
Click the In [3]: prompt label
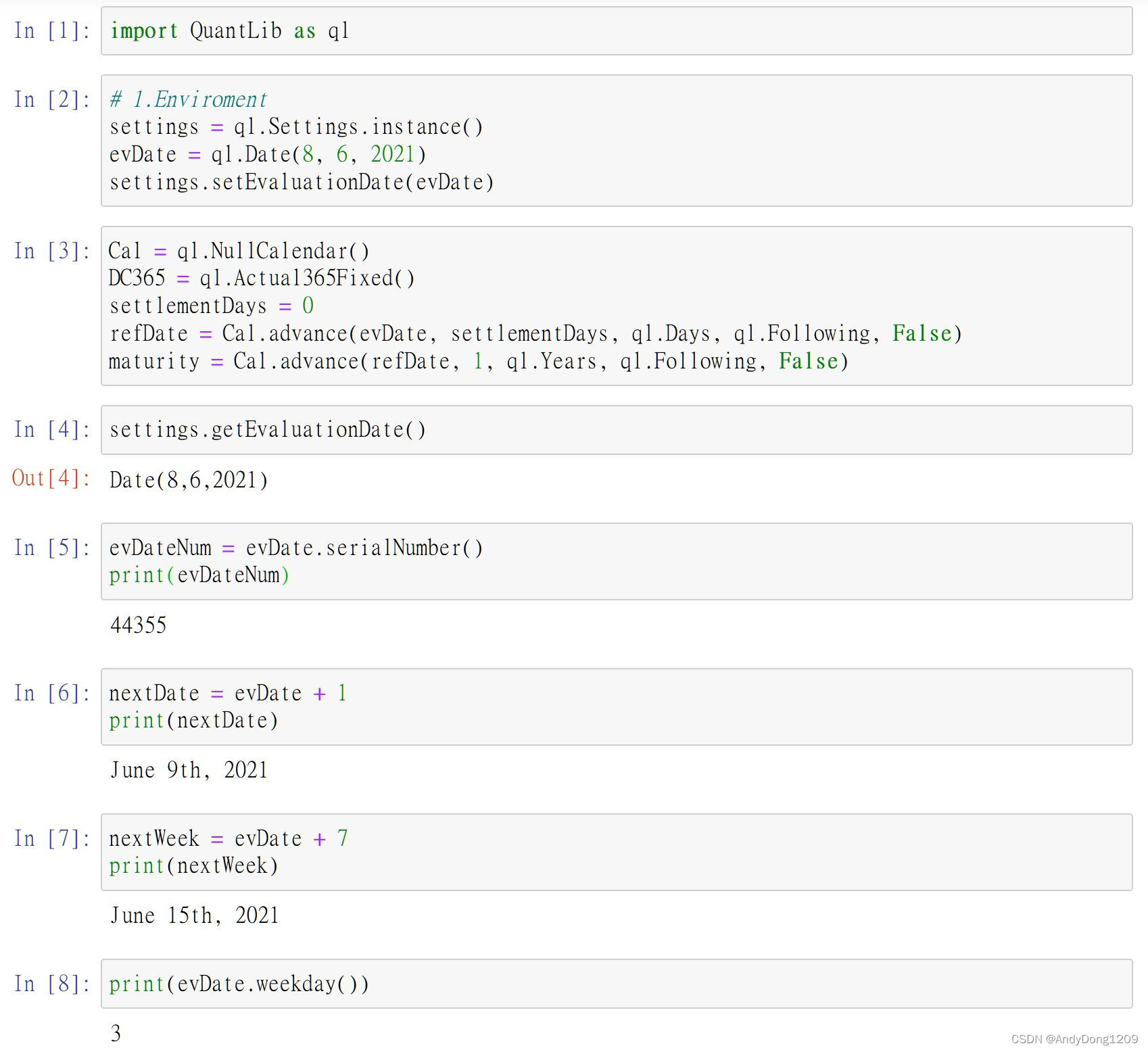coord(52,252)
